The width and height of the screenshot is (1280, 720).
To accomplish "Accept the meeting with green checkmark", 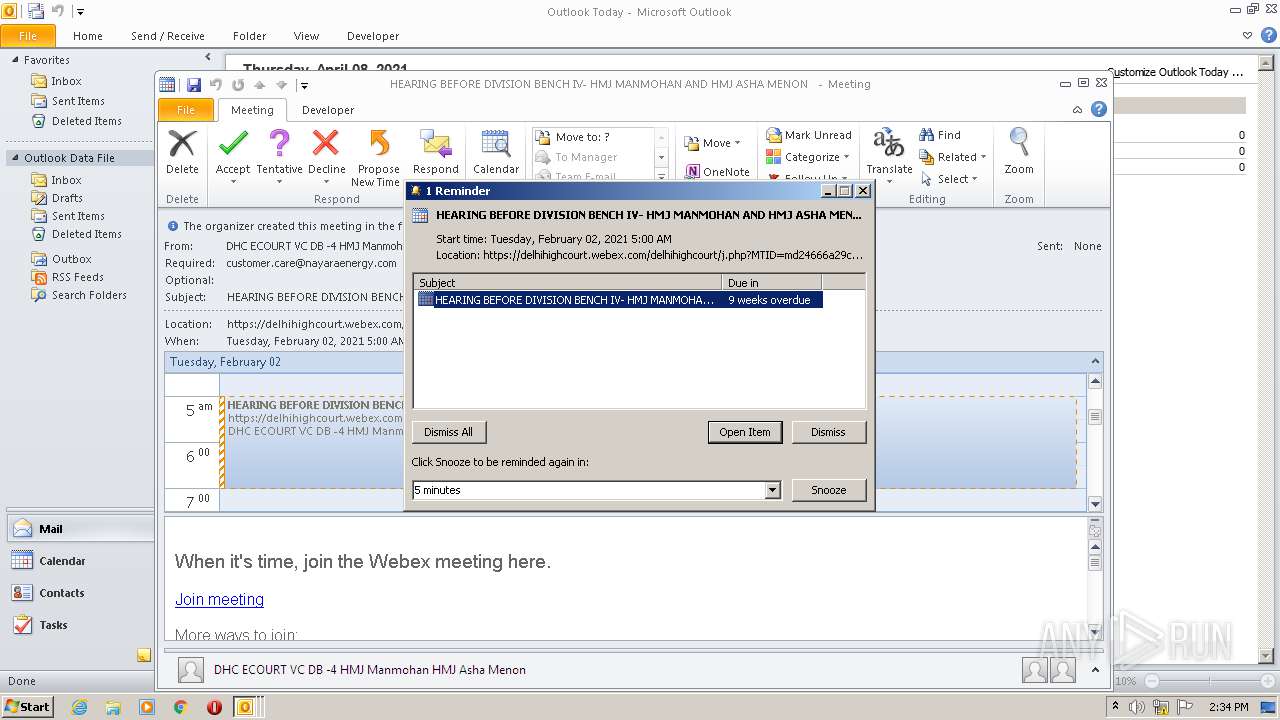I will tap(233, 153).
